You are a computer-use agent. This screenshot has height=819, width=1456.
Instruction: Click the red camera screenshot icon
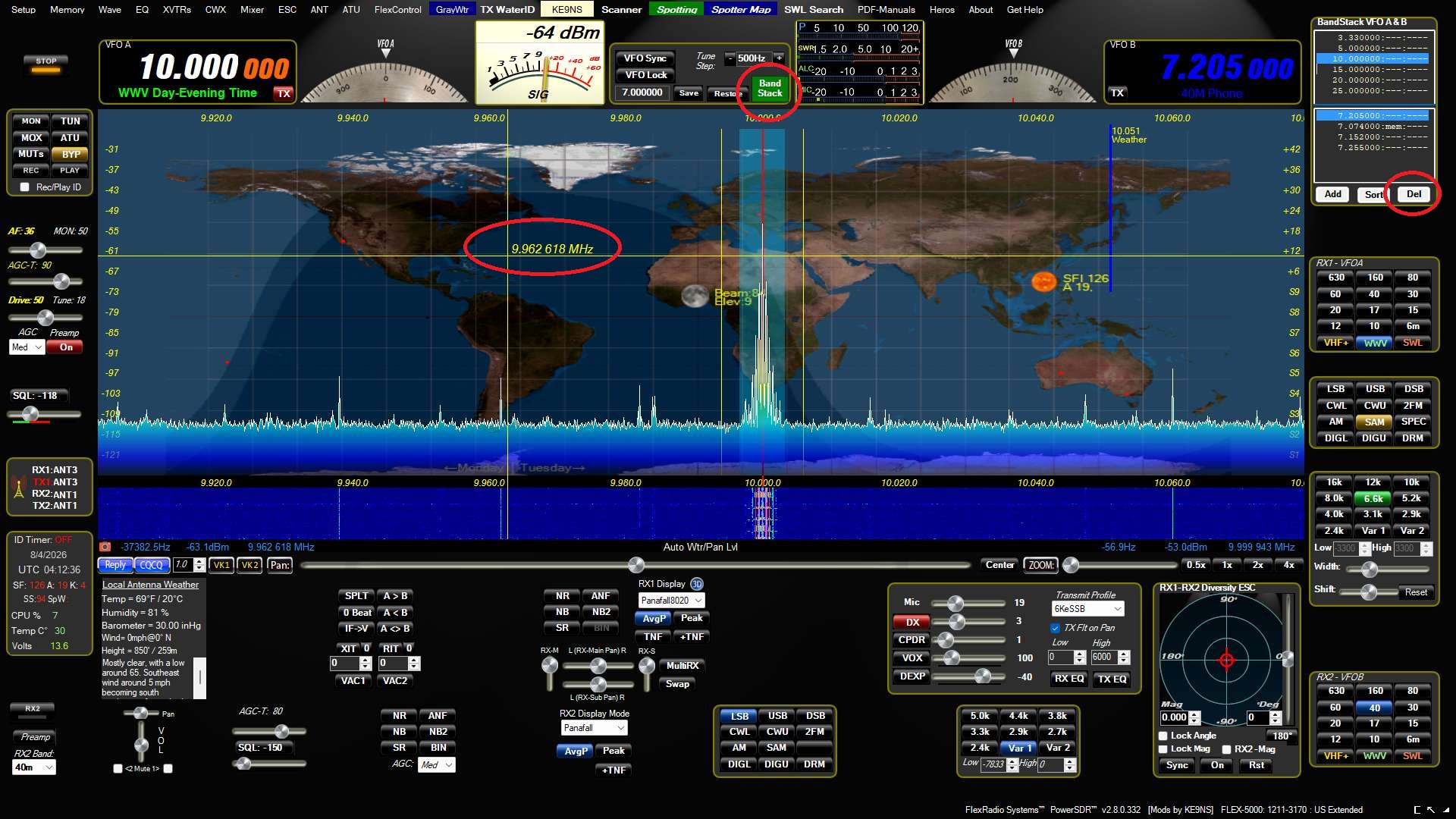pyautogui.click(x=105, y=547)
